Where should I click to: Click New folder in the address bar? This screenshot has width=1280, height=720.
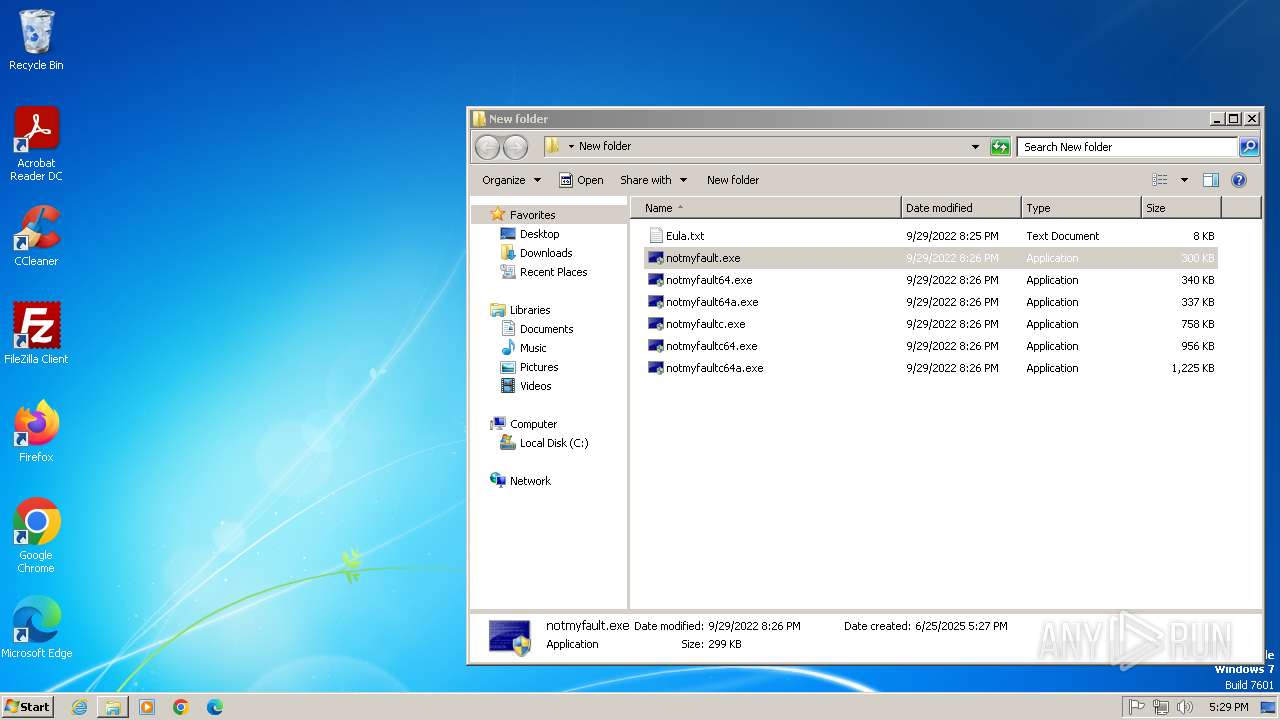[605, 146]
